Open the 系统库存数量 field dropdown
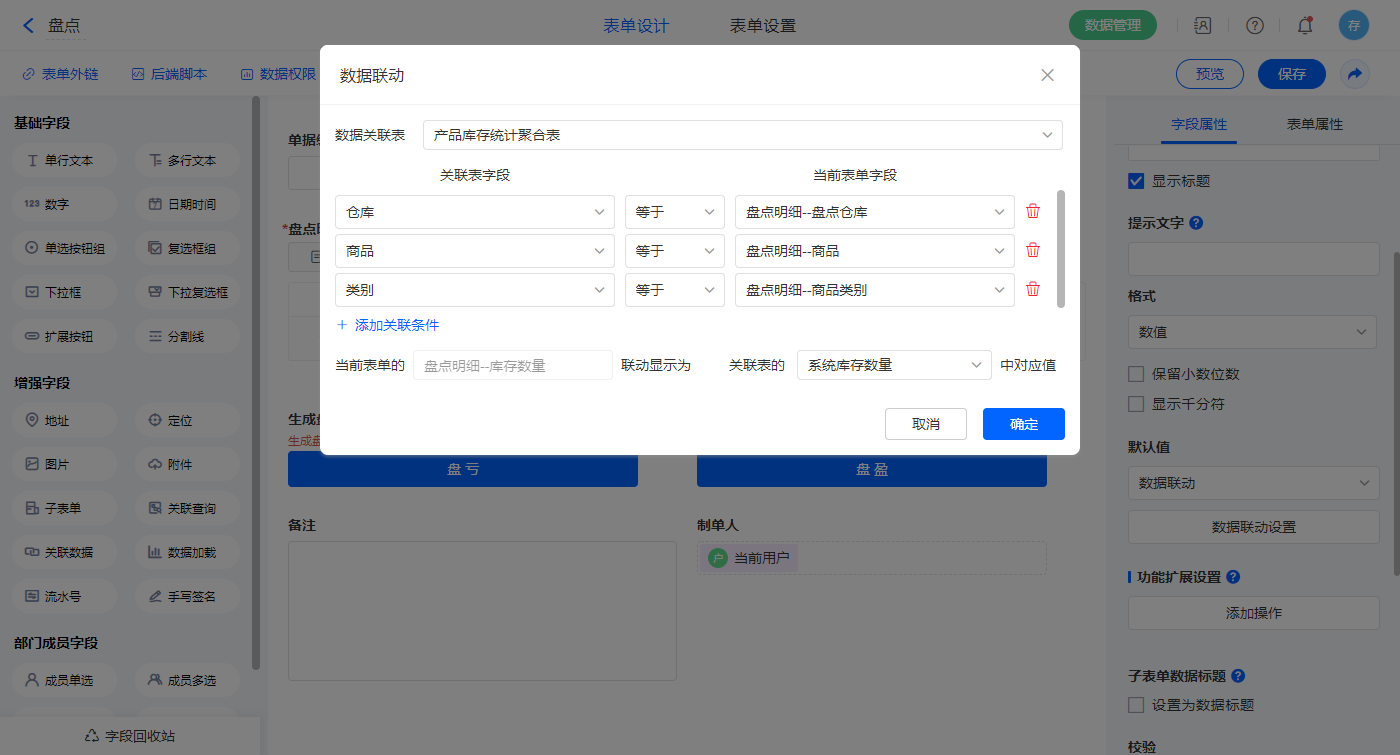Viewport: 1400px width, 755px height. point(893,366)
